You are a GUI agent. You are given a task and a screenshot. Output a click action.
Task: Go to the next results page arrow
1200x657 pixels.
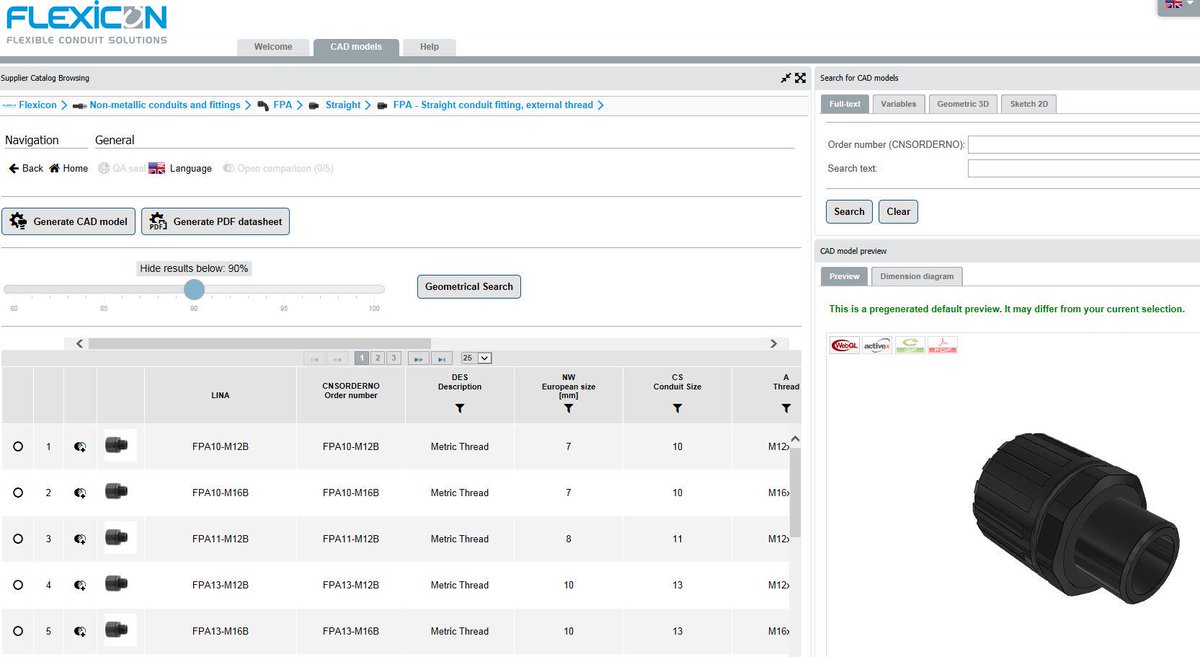(418, 358)
